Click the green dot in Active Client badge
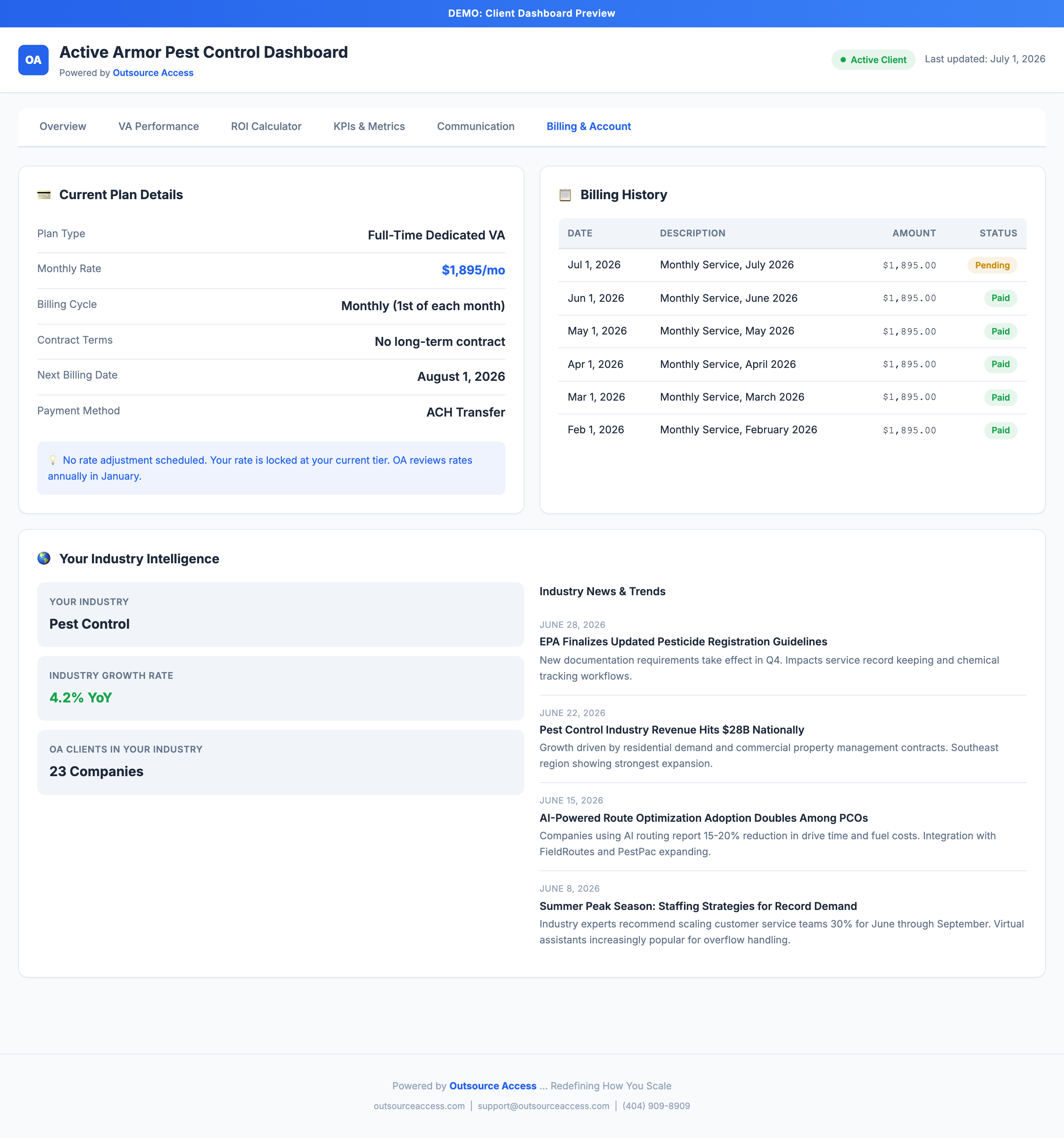 tap(843, 60)
